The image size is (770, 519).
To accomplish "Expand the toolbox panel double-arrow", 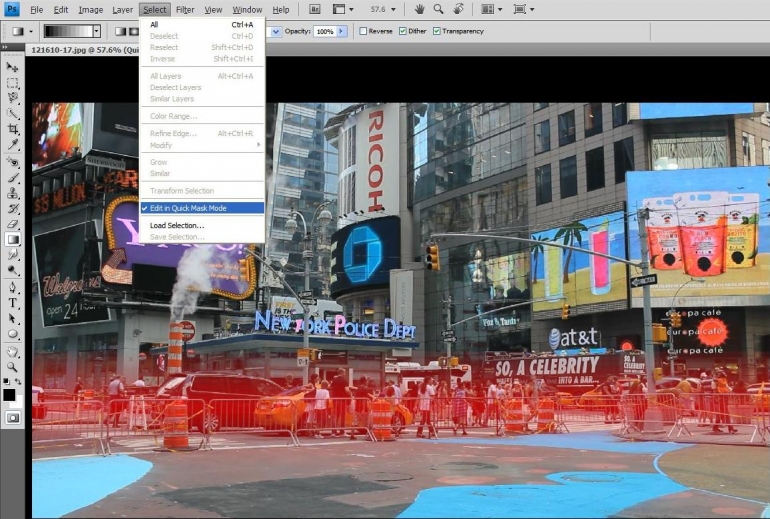I will 4,47.
